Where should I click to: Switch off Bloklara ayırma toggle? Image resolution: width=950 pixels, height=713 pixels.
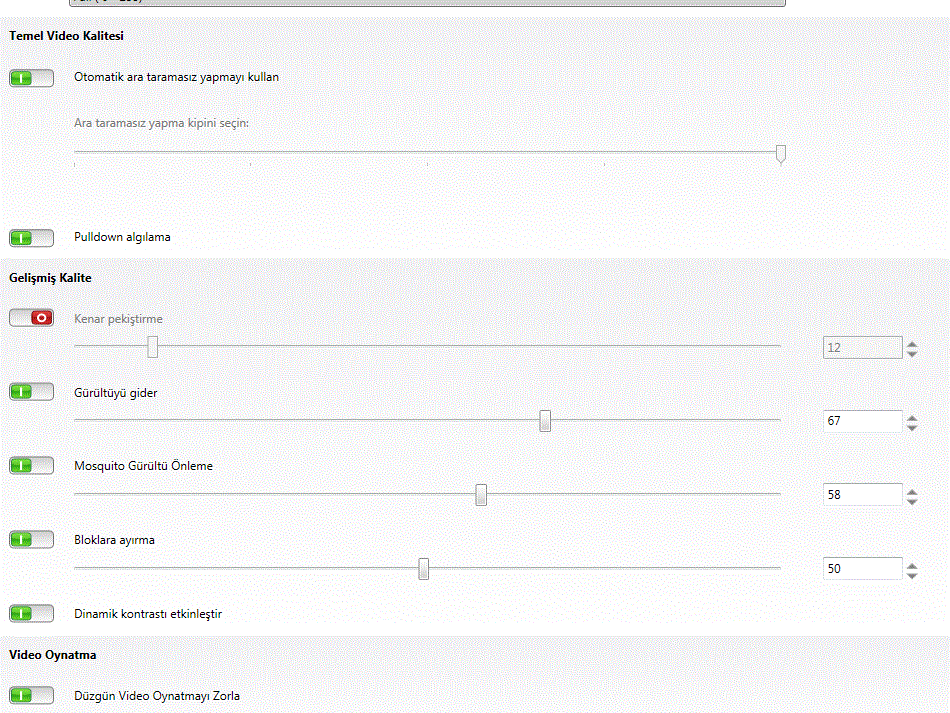[32, 540]
